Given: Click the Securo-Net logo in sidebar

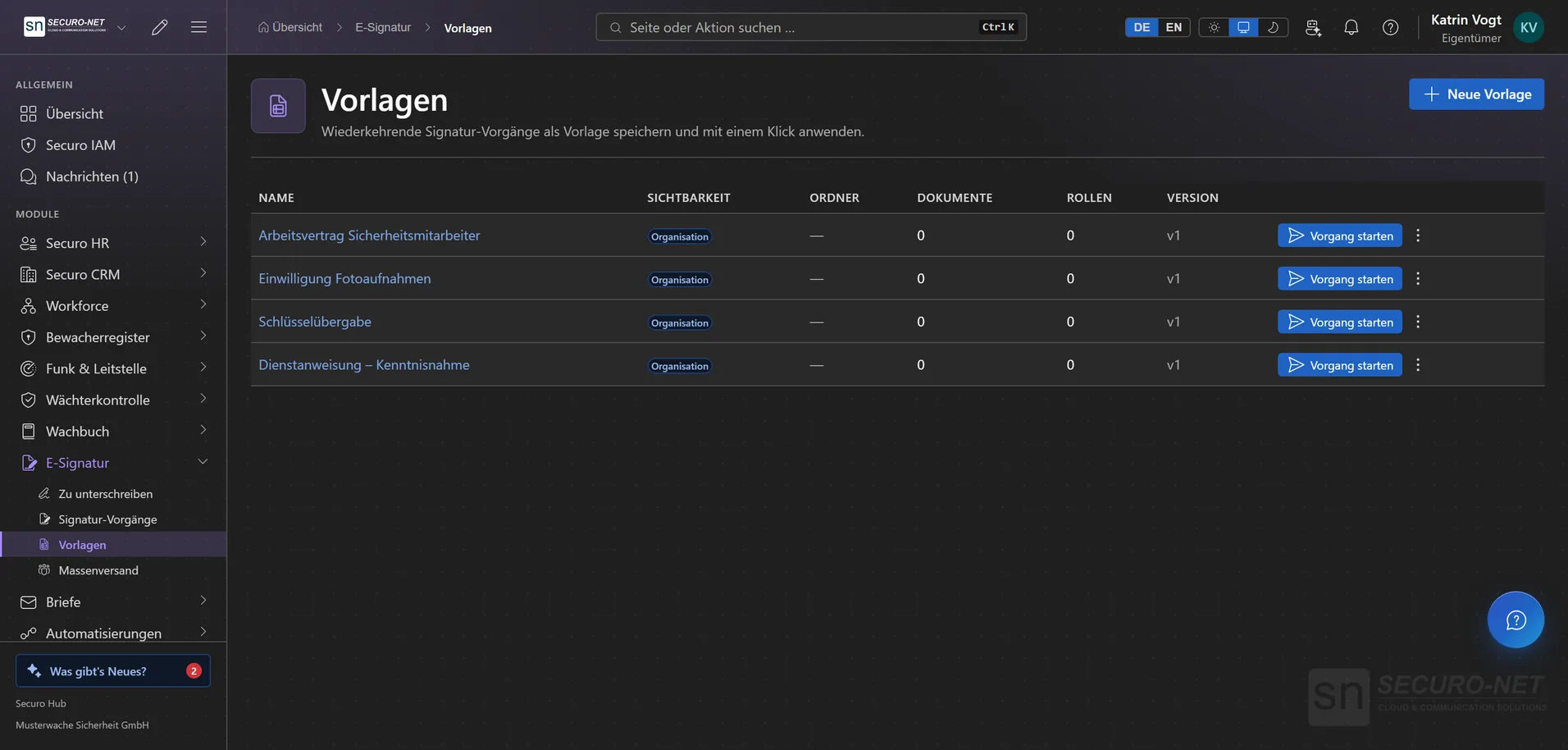Looking at the screenshot, I should [x=65, y=26].
